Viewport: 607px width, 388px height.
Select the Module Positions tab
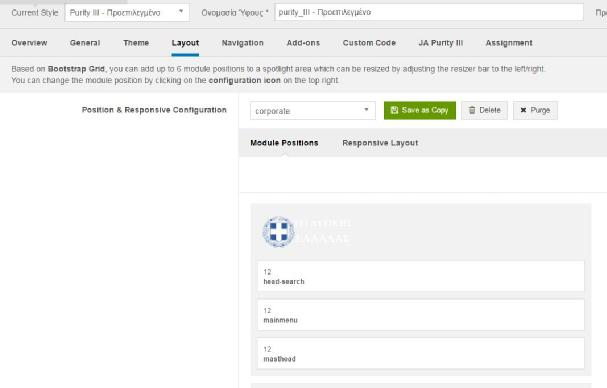[284, 143]
